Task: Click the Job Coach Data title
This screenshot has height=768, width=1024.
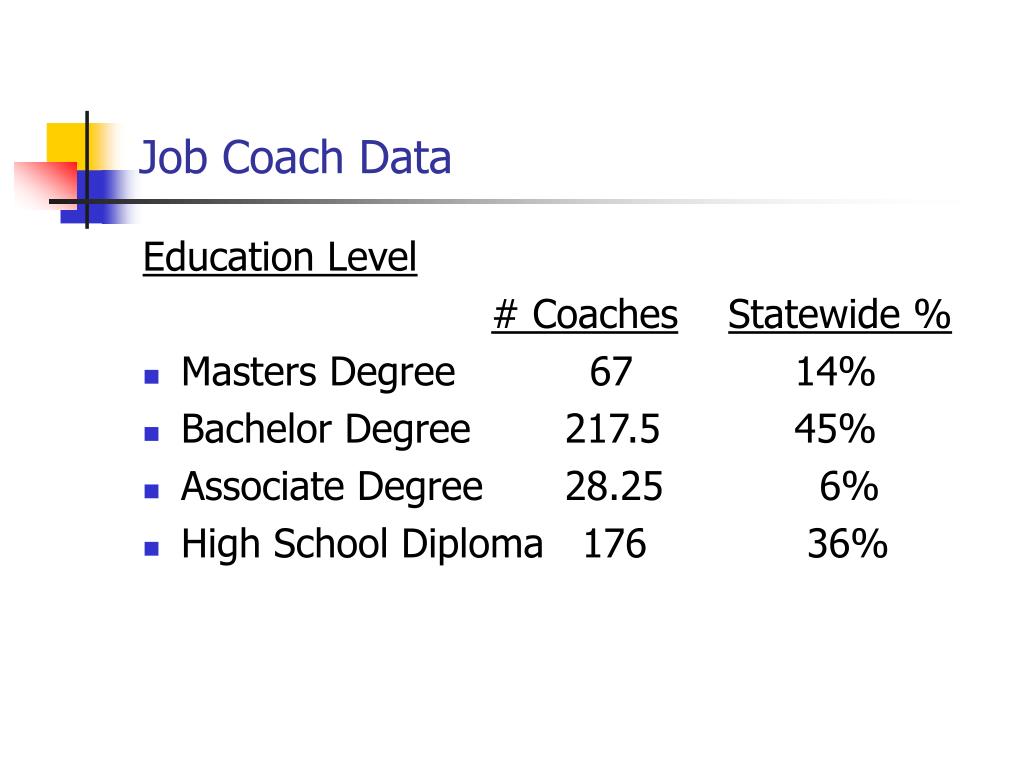Action: click(295, 158)
